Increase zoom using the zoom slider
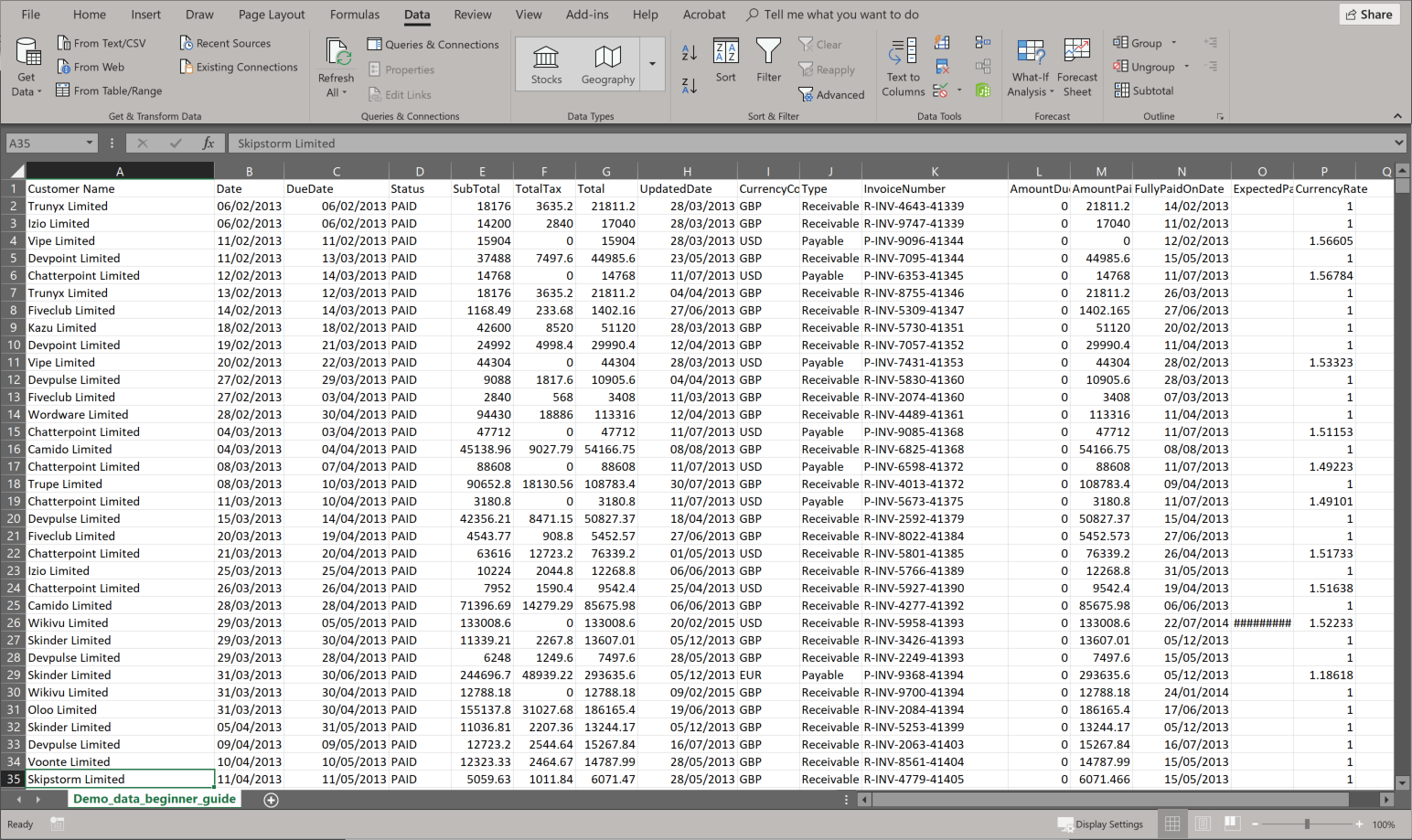Screen dimensions: 1412x840 [x=1360, y=824]
